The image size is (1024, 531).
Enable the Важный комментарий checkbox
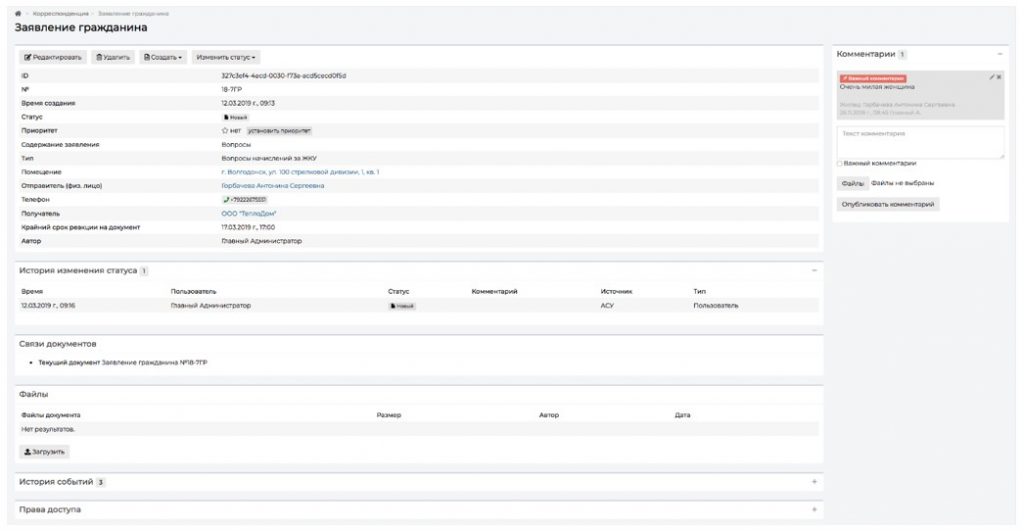click(839, 163)
